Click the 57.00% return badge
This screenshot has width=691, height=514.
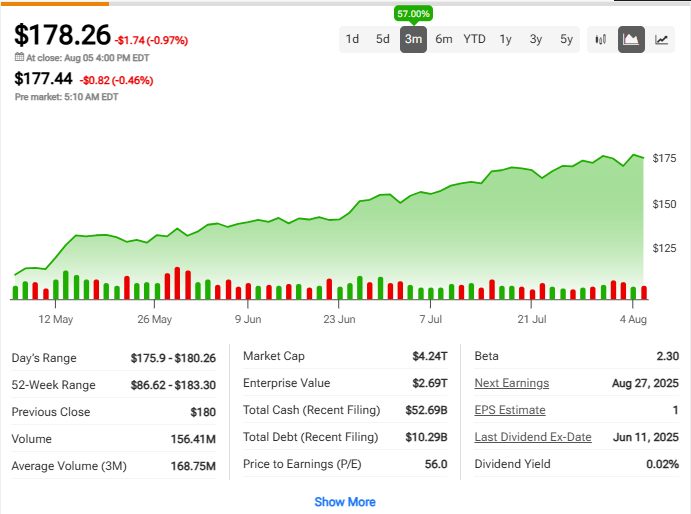click(x=414, y=14)
